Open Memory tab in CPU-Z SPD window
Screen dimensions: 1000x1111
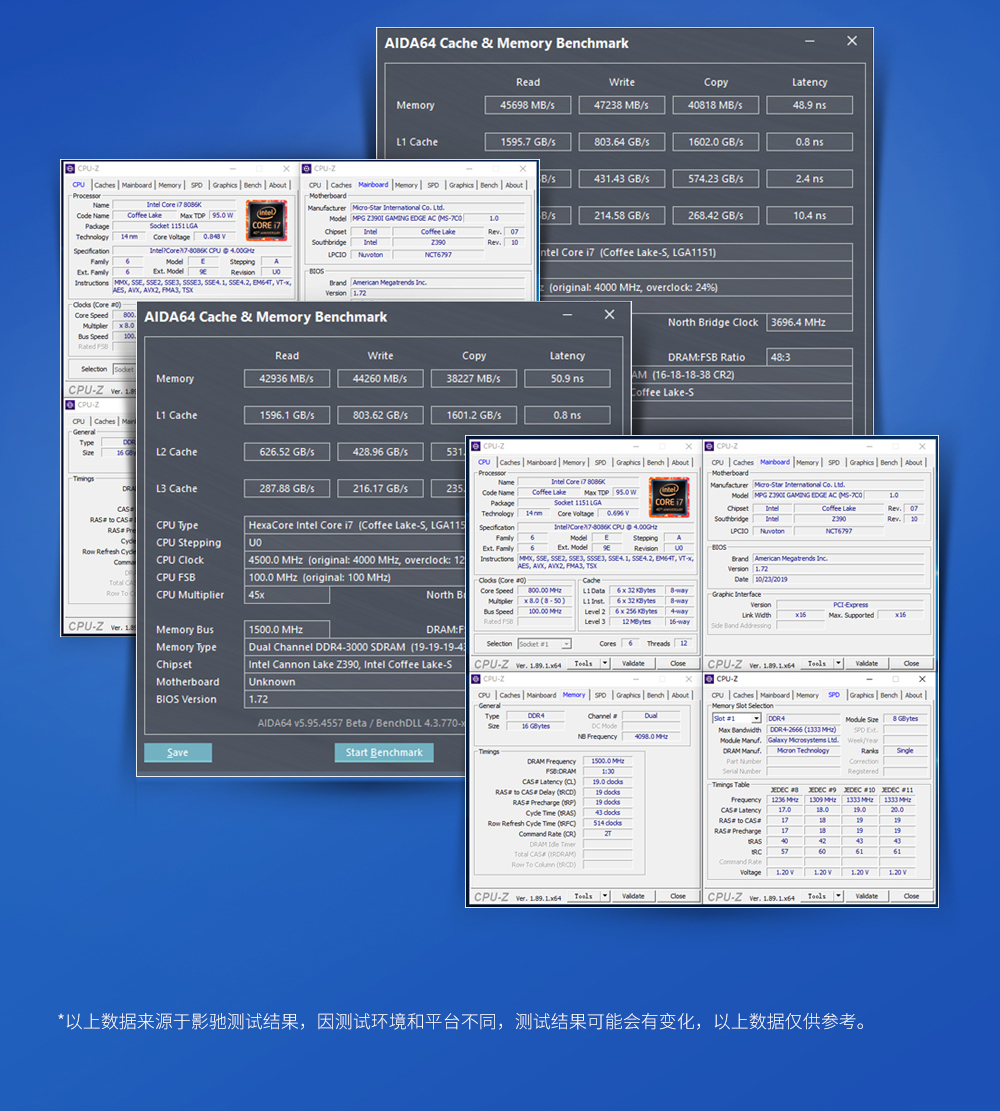807,695
